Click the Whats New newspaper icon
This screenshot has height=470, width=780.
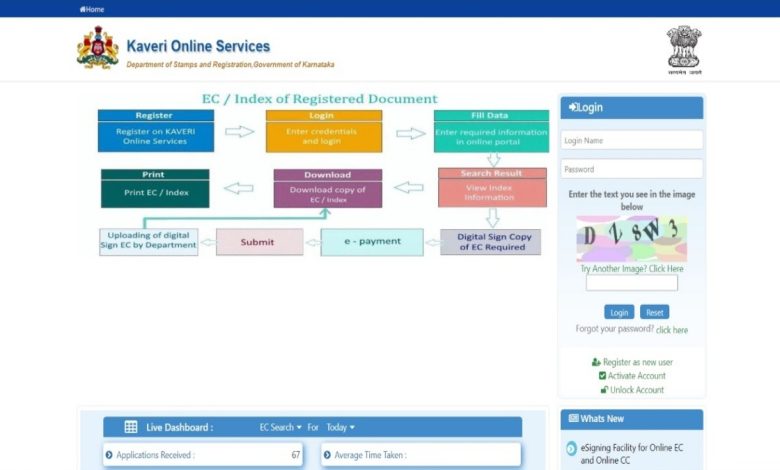[572, 419]
